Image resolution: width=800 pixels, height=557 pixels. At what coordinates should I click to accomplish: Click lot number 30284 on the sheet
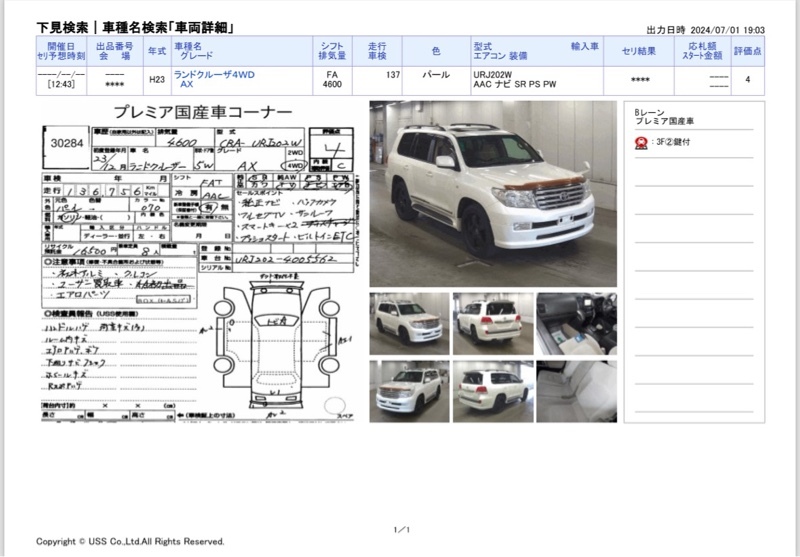[x=67, y=143]
